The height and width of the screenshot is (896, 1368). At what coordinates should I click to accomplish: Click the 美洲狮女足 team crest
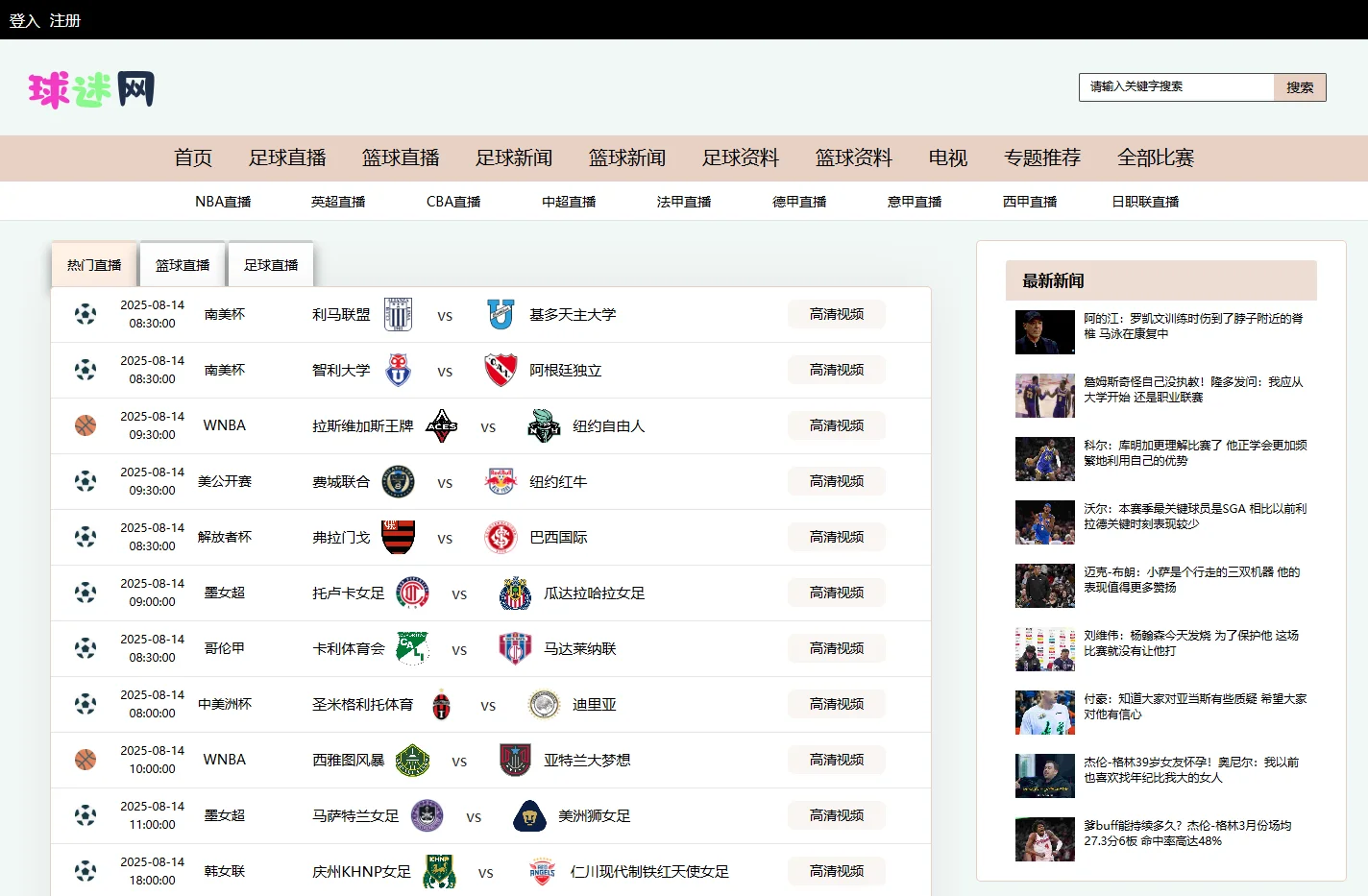(529, 815)
